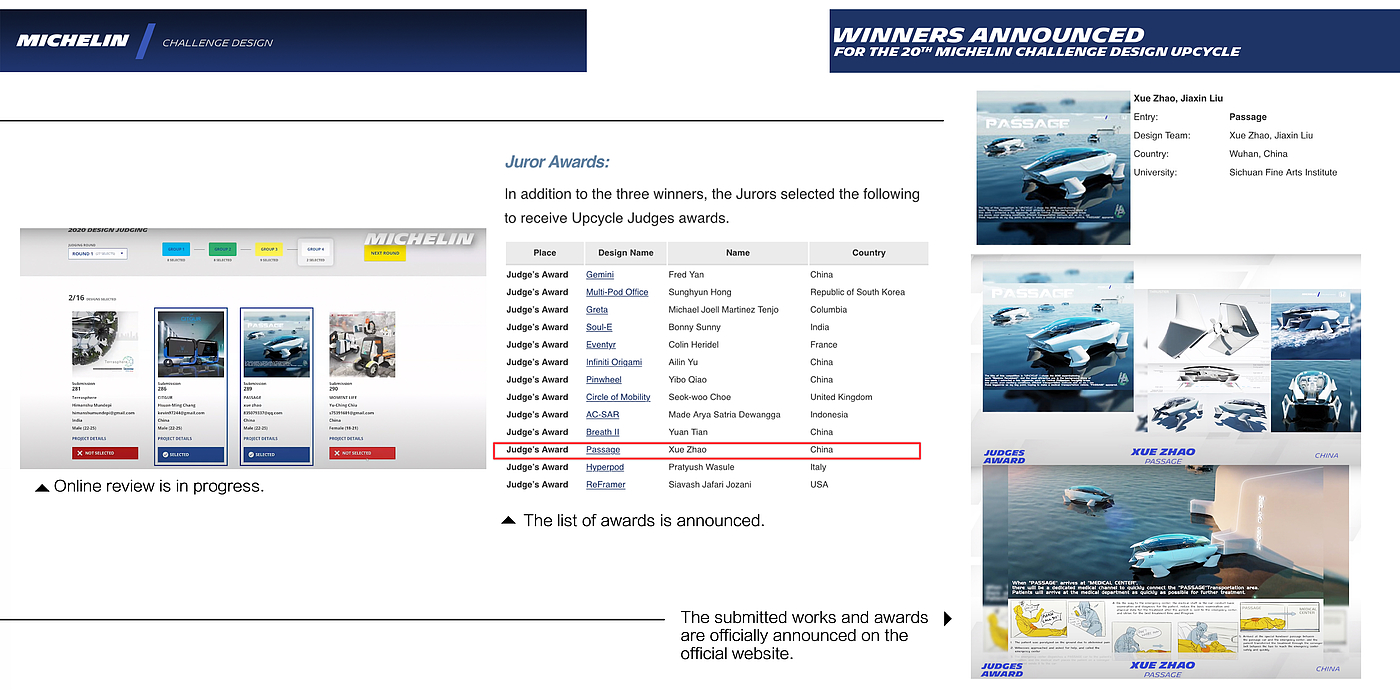Click name cell 'Seok-woo Choe'
1400x700 pixels.
pyautogui.click(x=699, y=397)
